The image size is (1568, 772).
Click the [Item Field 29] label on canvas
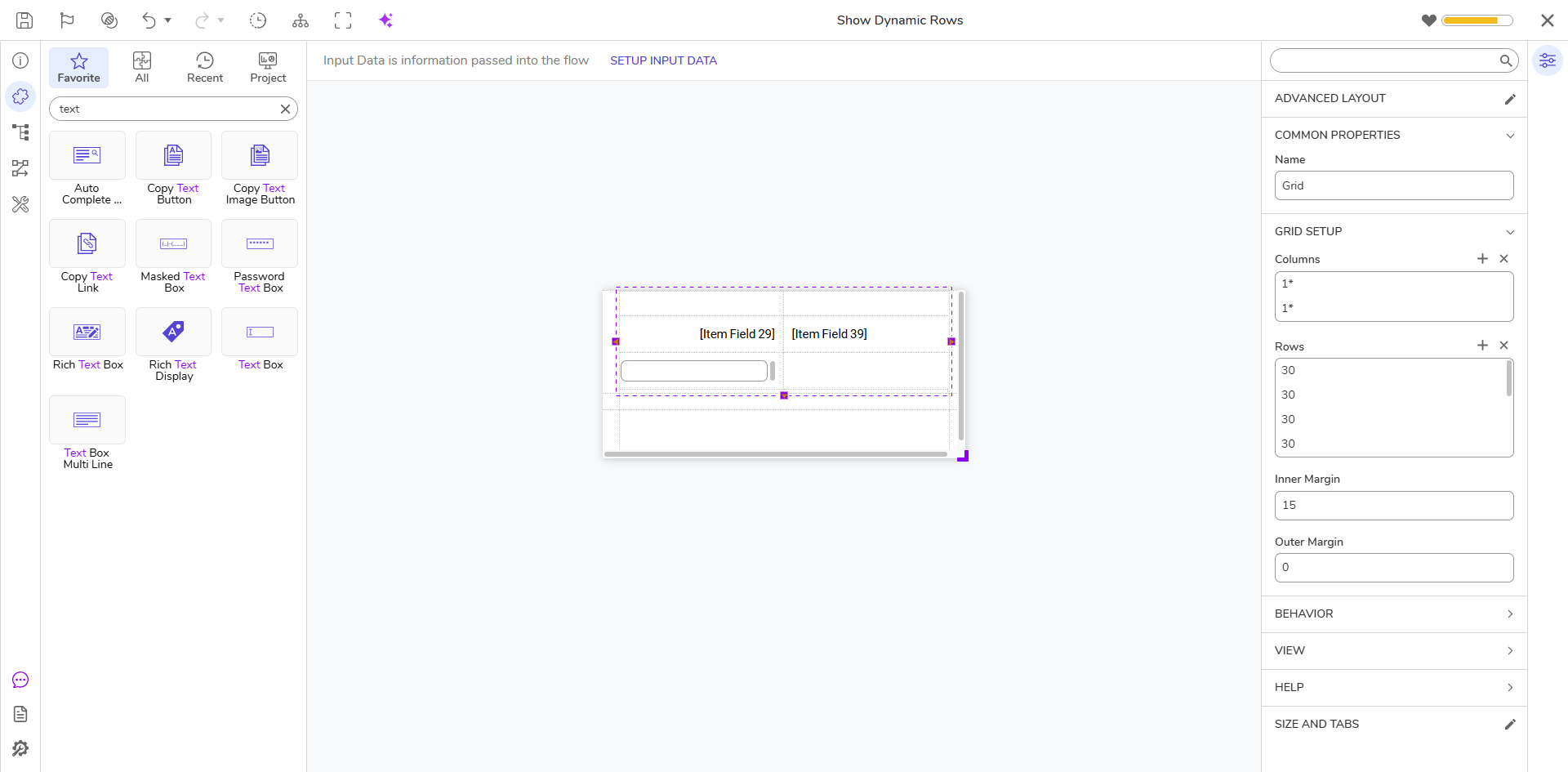pos(737,334)
